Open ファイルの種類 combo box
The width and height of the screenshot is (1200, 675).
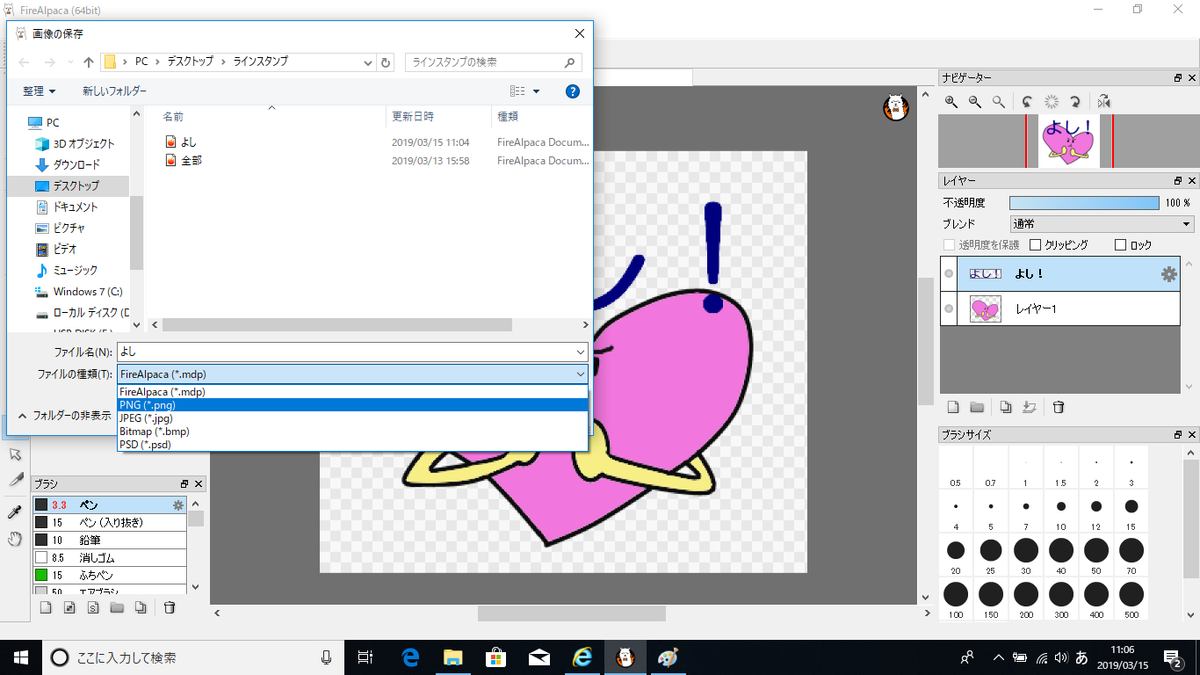tap(353, 374)
